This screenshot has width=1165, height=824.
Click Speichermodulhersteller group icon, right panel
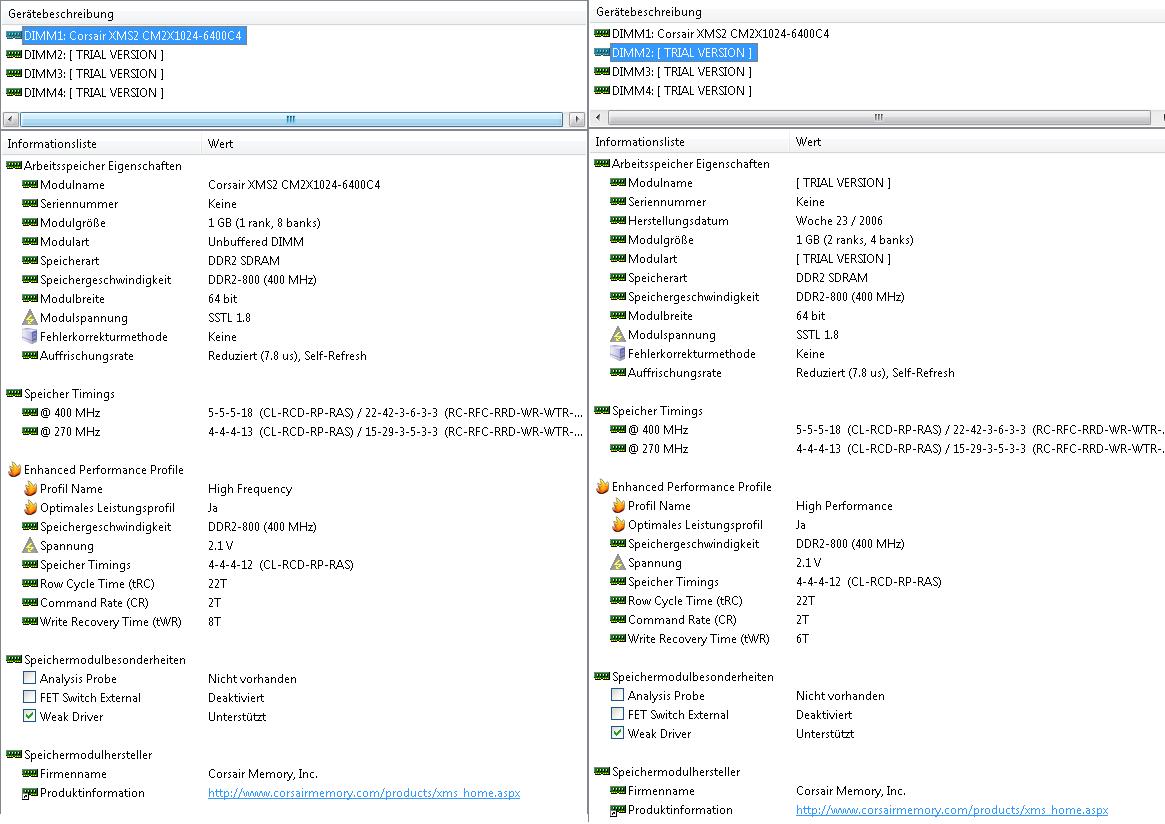tap(602, 772)
